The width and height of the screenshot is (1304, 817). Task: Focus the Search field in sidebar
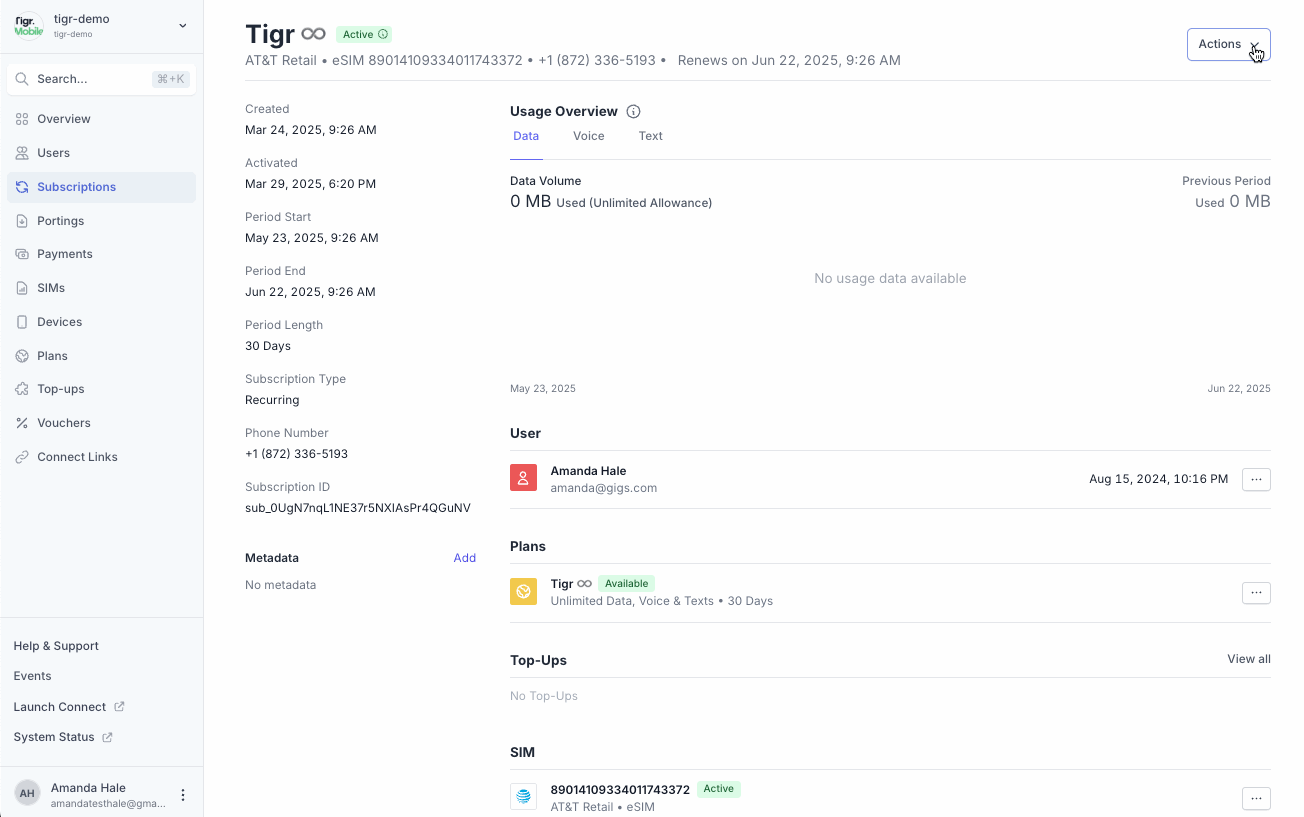coord(101,79)
